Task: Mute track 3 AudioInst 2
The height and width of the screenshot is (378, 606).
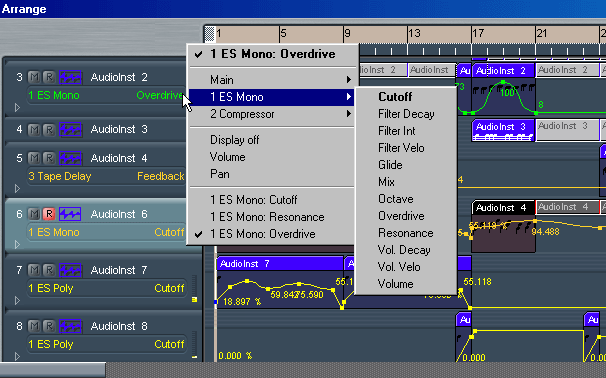Action: [34, 77]
